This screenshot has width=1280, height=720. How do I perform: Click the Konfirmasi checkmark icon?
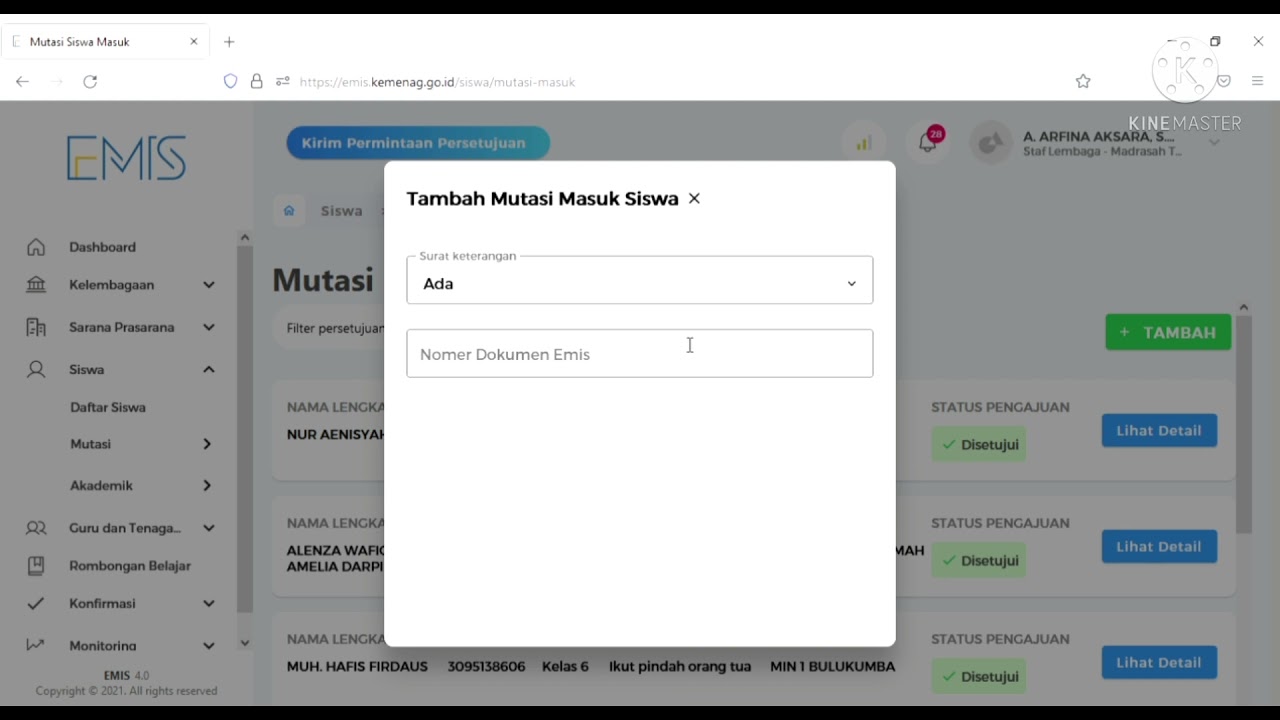point(36,604)
